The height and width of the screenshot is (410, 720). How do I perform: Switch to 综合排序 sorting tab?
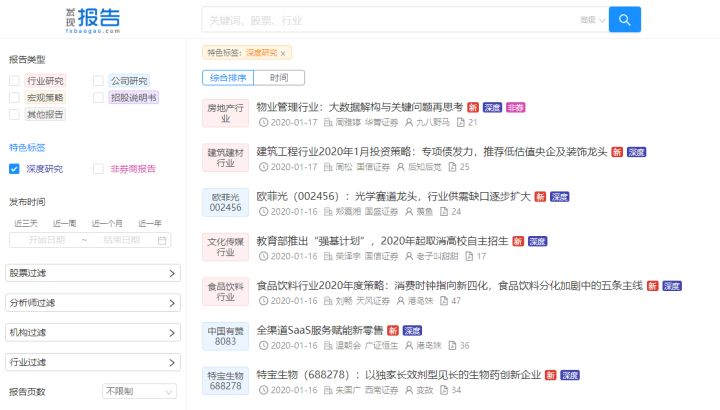[228, 78]
